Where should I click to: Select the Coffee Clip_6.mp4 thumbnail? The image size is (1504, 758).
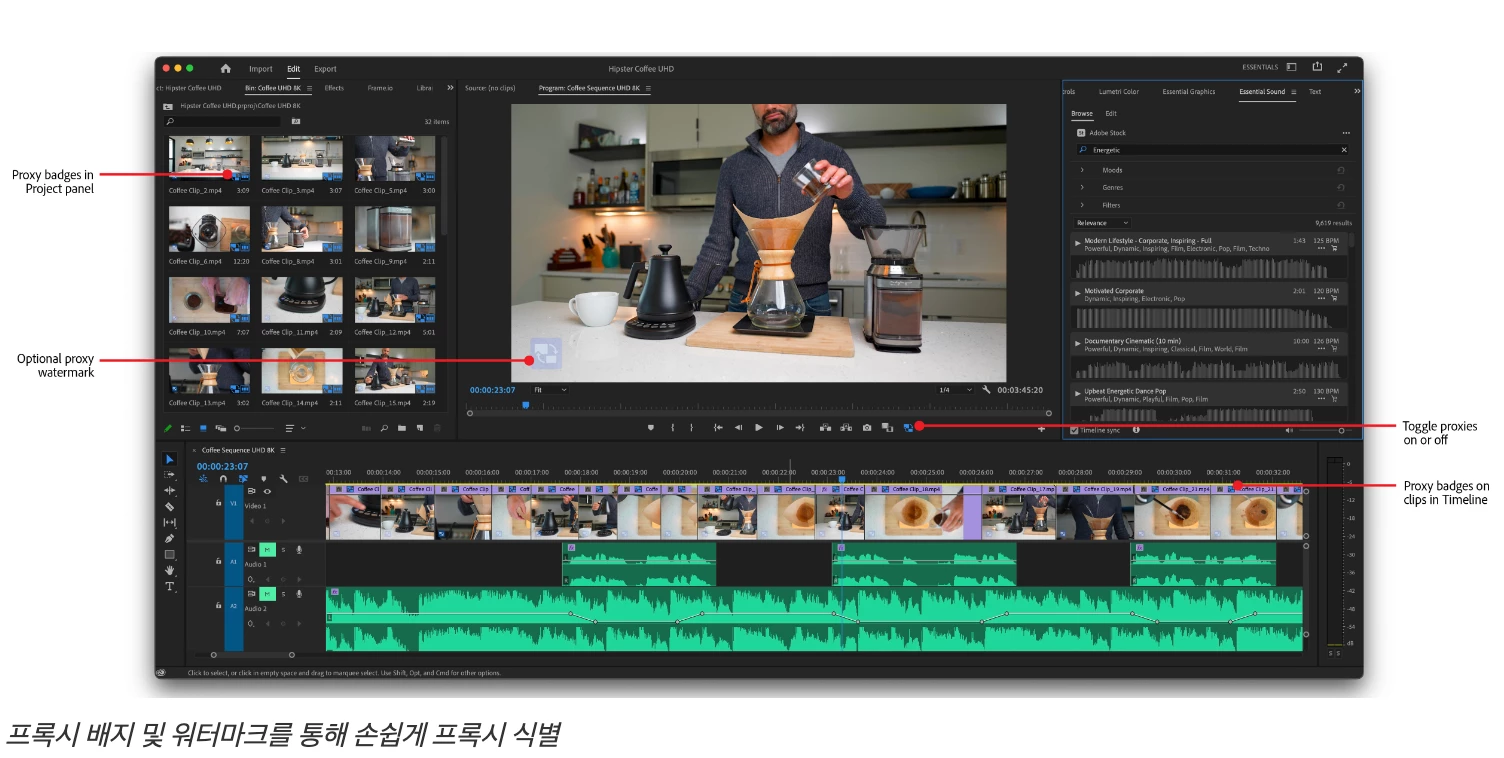click(209, 229)
